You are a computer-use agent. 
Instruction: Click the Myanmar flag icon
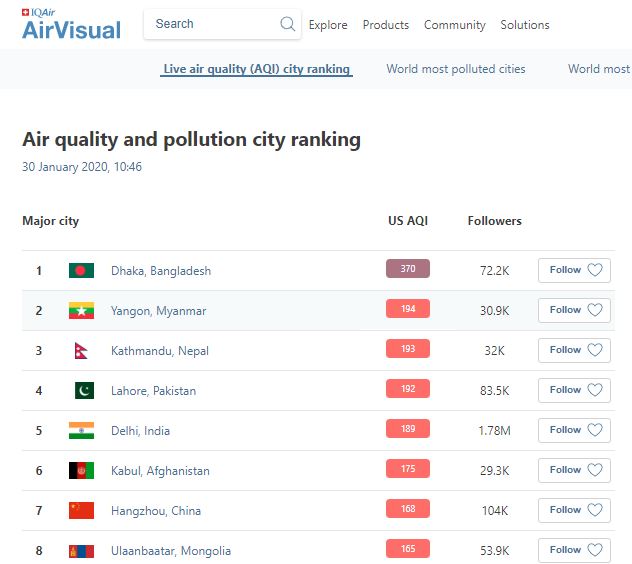[x=81, y=311]
